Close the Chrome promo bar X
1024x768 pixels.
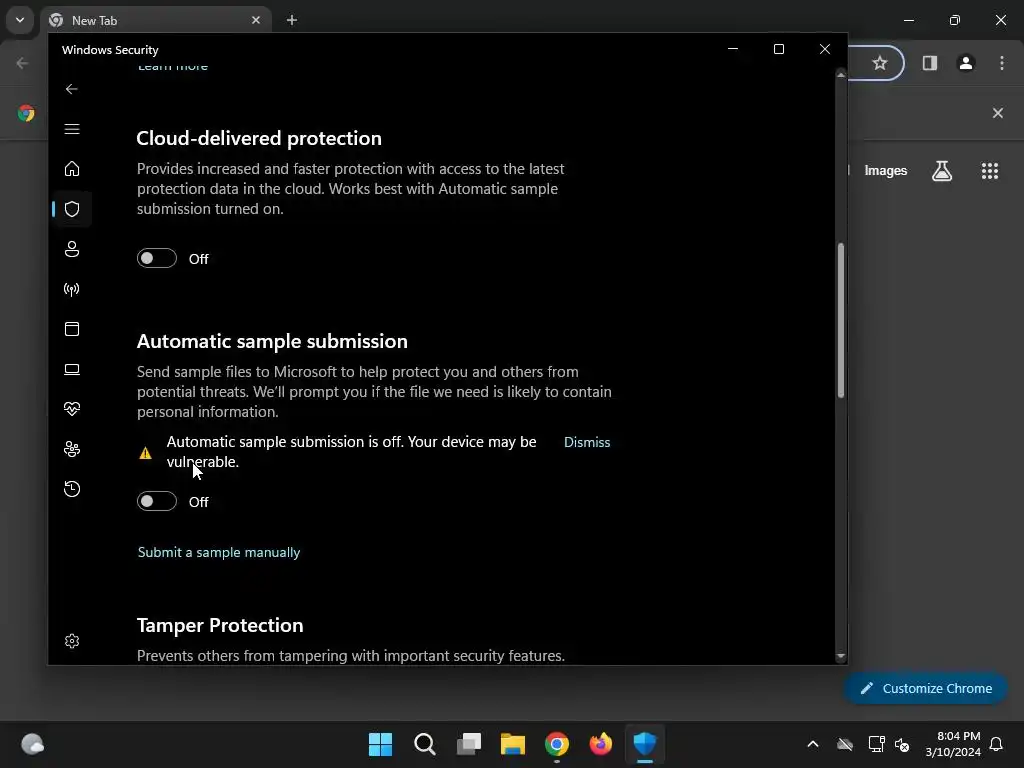pos(998,113)
